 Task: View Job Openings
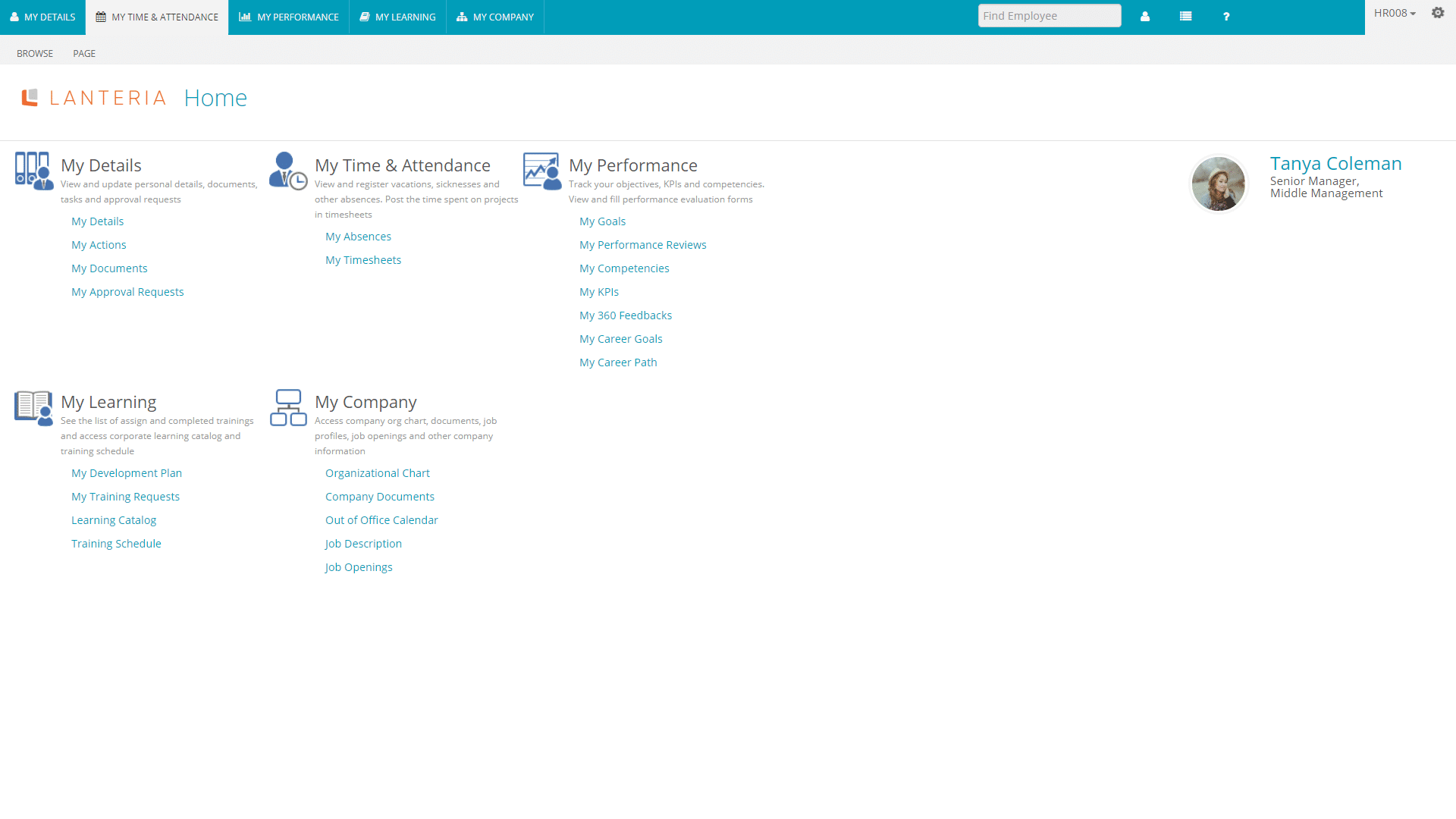tap(359, 567)
